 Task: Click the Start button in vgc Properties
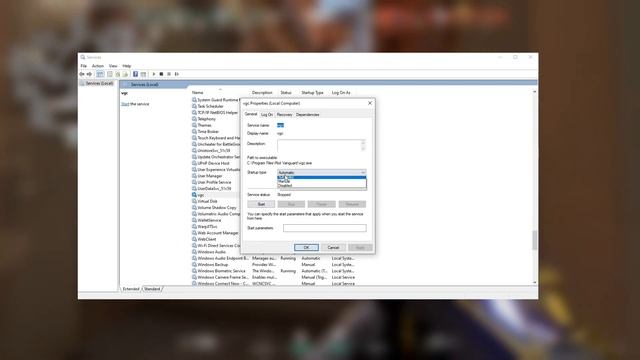[x=261, y=204]
